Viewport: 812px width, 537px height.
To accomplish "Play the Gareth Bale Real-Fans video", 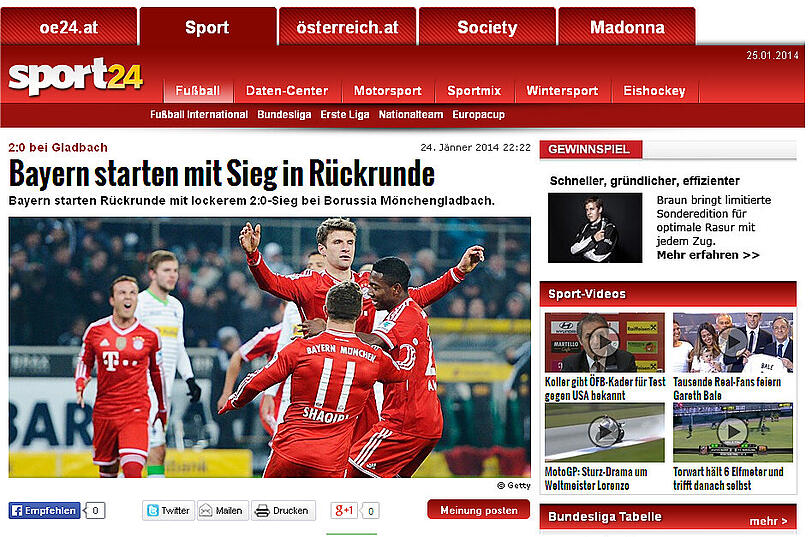I will click(x=733, y=342).
